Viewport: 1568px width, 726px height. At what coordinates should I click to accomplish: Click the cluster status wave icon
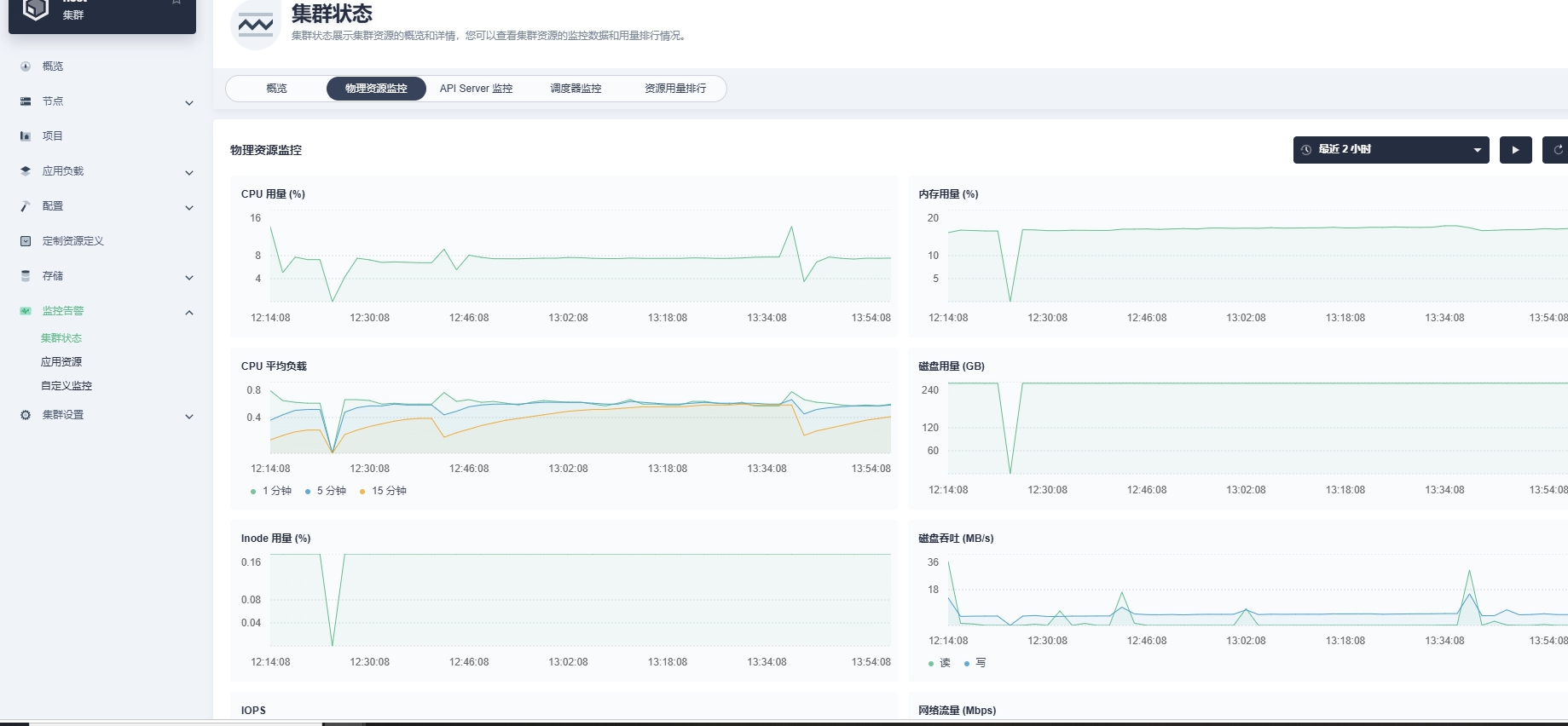[256, 25]
